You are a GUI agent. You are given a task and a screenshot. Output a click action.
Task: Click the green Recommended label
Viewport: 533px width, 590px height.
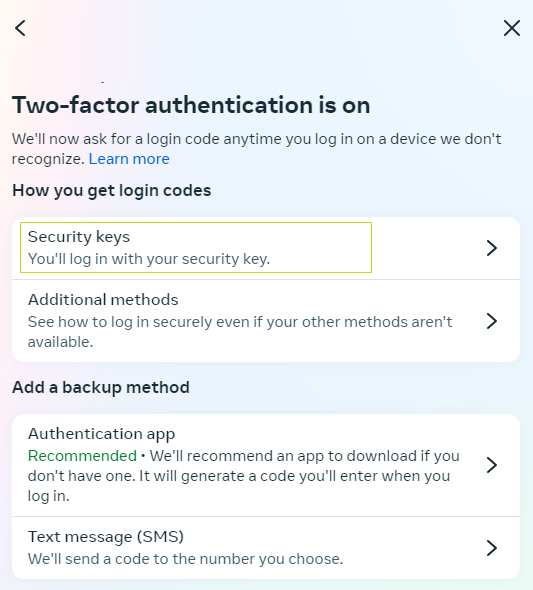coord(82,456)
